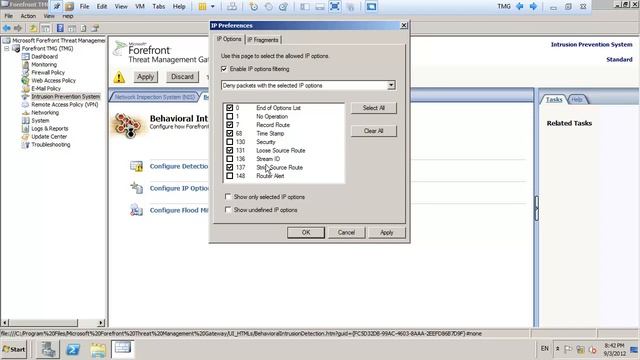Screen dimensions: 640x360
Task: Click Apply in IP Preferences dialog
Action: tap(387, 232)
